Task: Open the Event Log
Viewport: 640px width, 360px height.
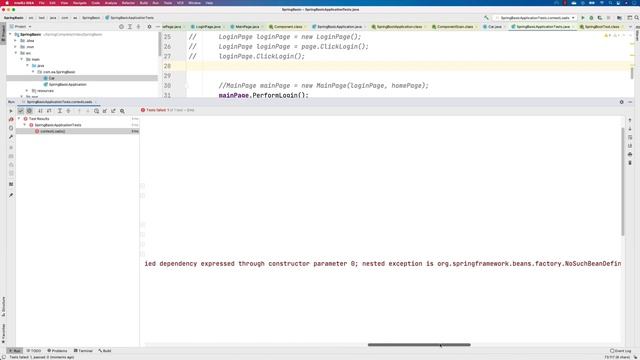Action: [x=621, y=351]
